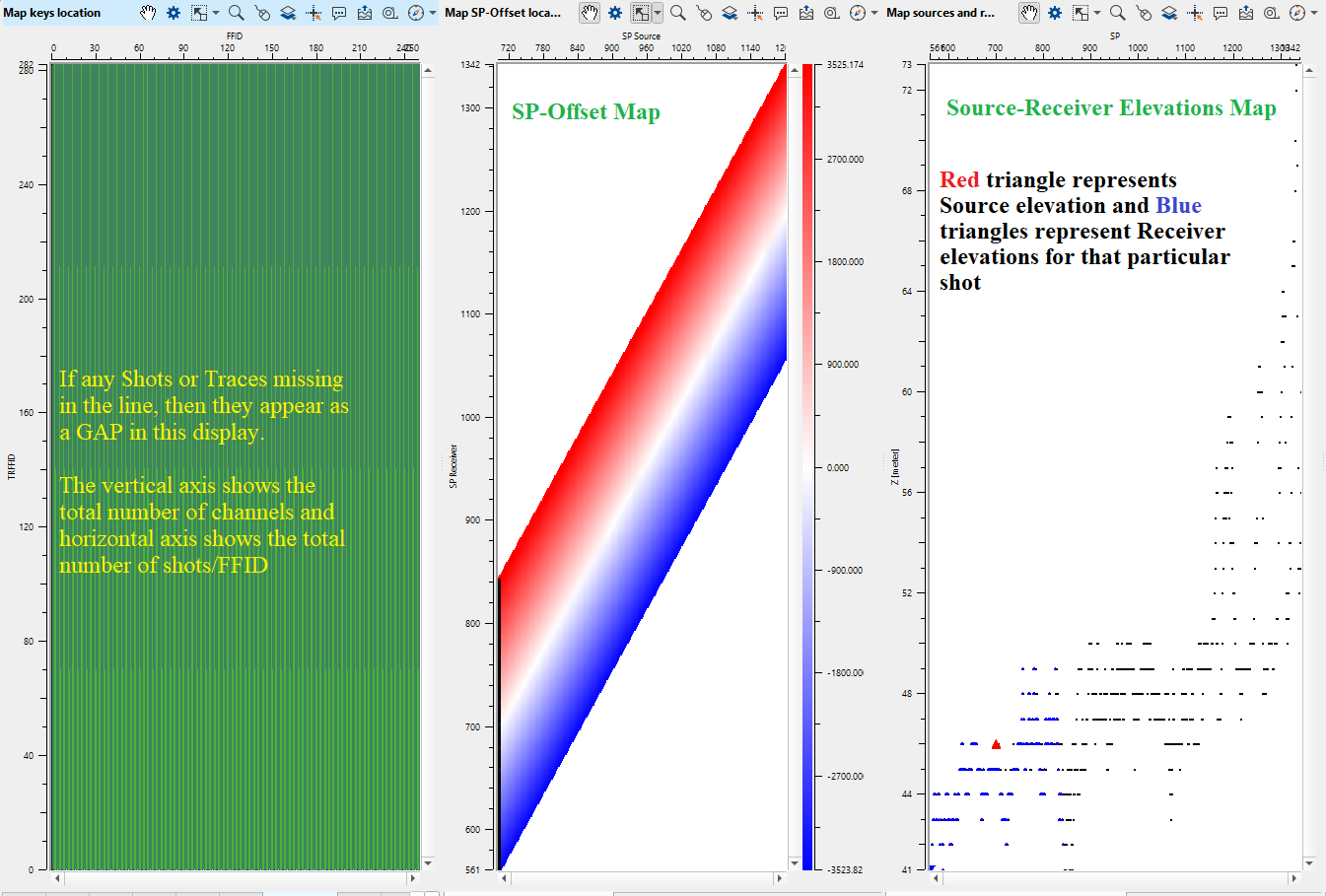Screen dimensions: 1326x896
Task: Click the red-blue offset color scale bar
Action: (x=807, y=467)
